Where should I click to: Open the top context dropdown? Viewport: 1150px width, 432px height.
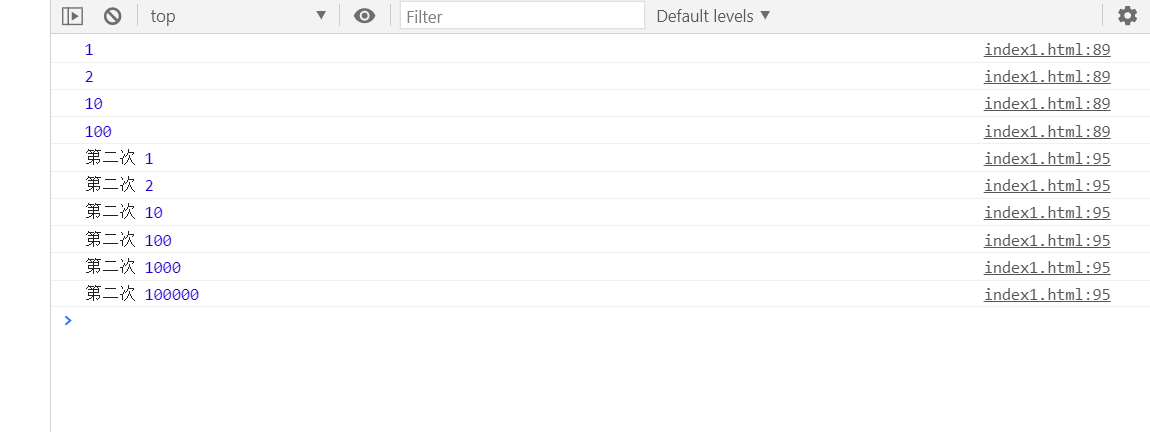click(238, 16)
